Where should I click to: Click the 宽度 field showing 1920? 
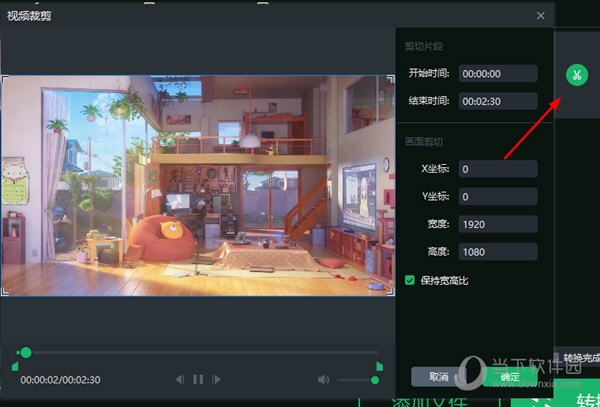click(x=498, y=224)
